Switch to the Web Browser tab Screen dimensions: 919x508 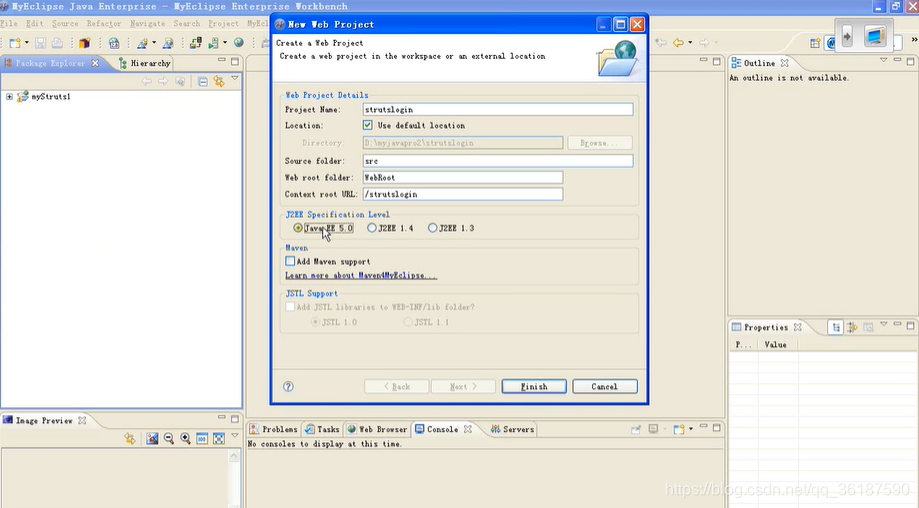[377, 429]
